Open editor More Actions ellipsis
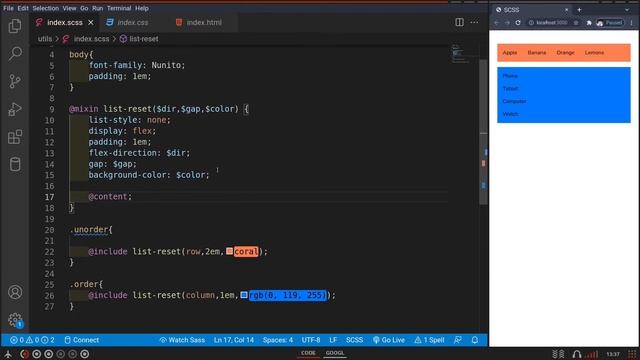Viewport: 640px width, 360px height. point(474,22)
